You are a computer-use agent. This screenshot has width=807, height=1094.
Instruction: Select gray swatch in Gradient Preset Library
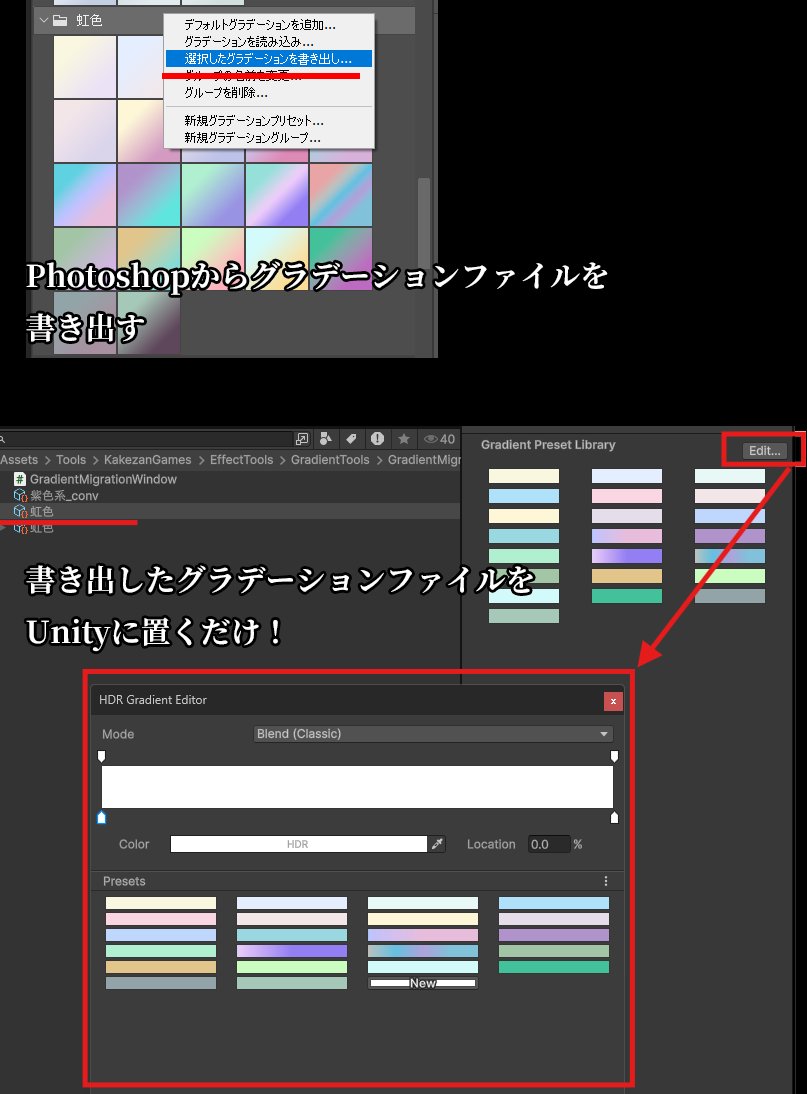(730, 596)
